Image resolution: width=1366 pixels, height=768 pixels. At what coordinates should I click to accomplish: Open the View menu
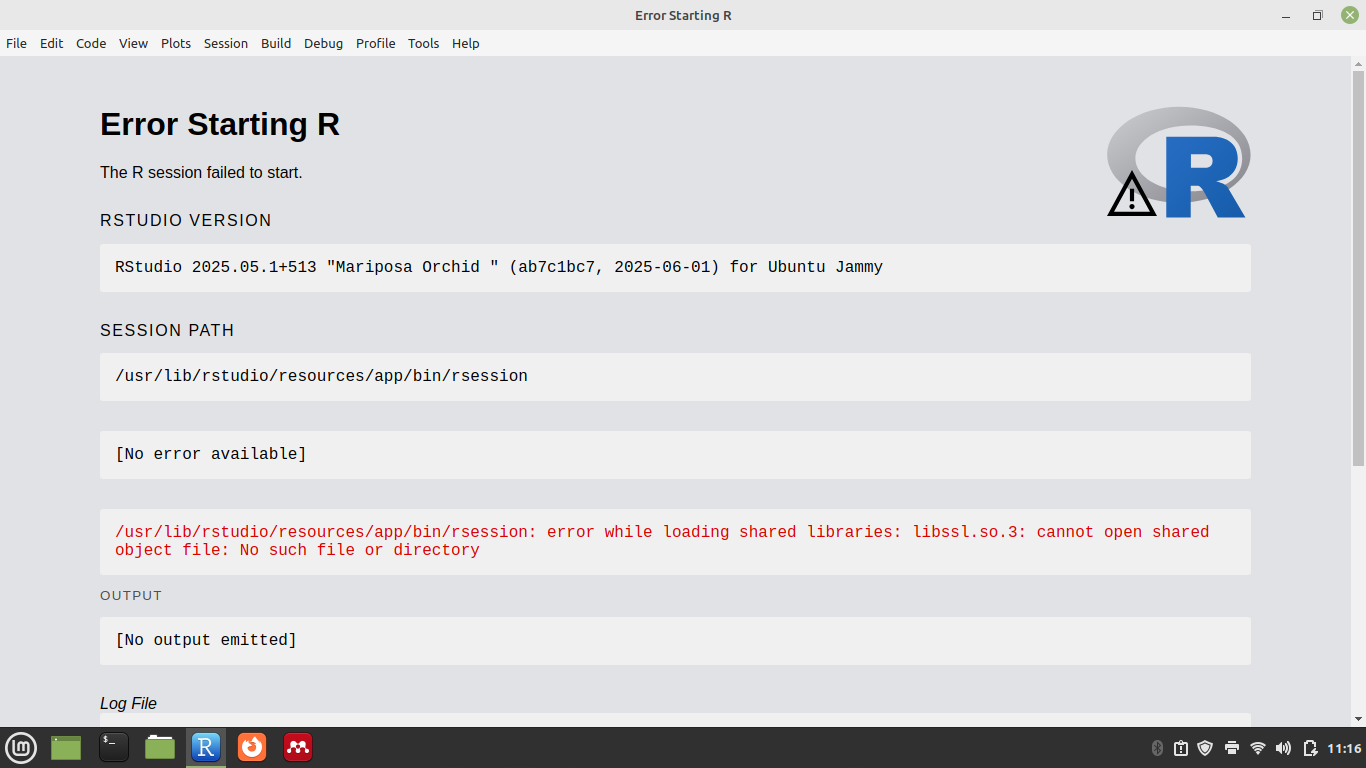click(x=133, y=43)
